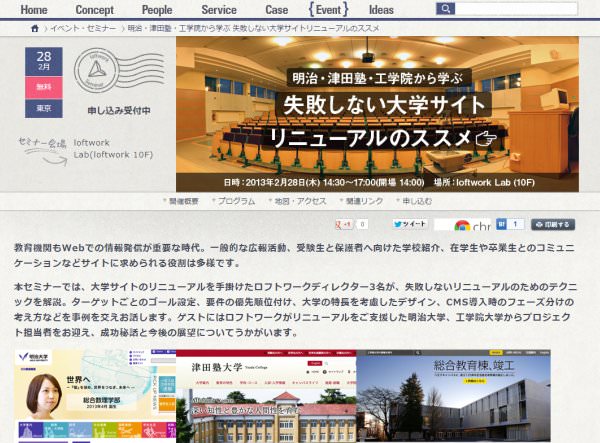The width and height of the screenshot is (600, 443).
Task: Click the loftwork postmark stamp logo
Action: click(x=119, y=71)
